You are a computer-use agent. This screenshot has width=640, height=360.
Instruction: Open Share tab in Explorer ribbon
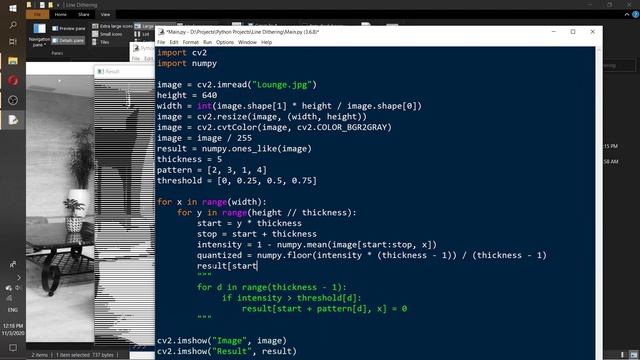pos(84,14)
